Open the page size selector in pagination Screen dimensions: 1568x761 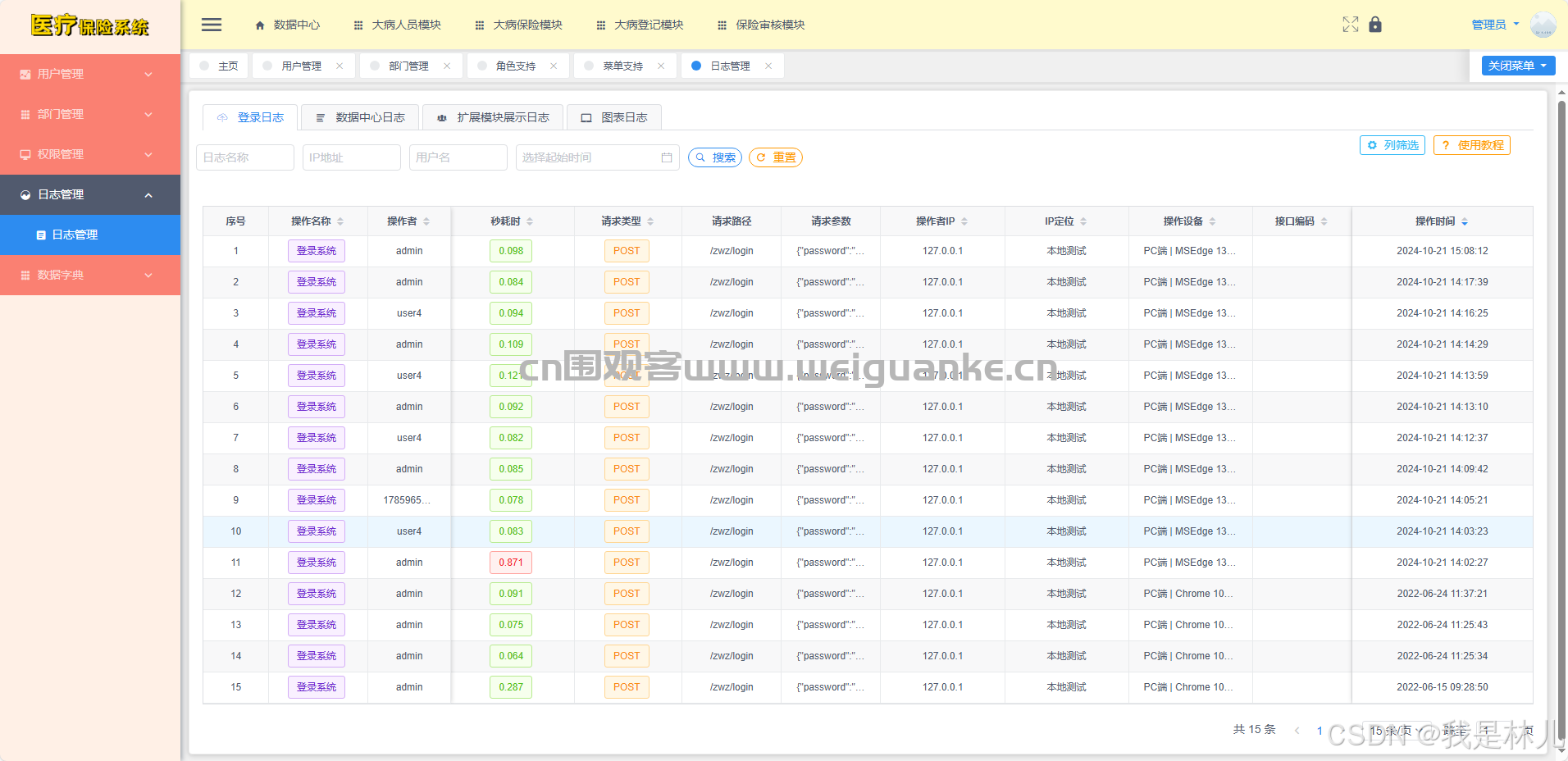[1396, 731]
